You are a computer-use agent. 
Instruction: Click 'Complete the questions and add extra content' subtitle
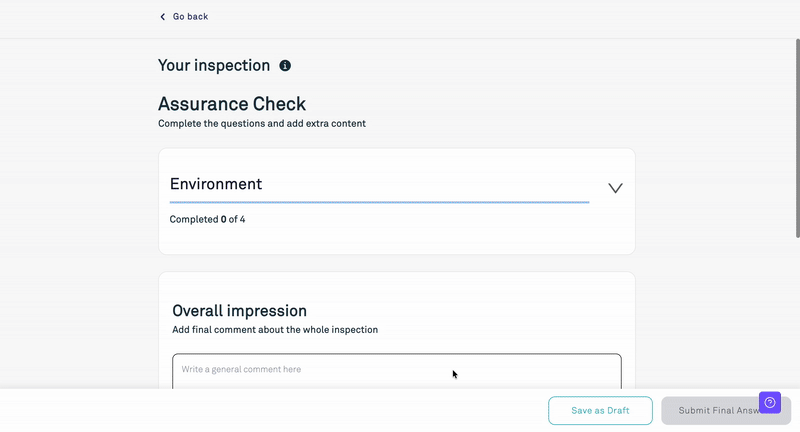pyautogui.click(x=262, y=124)
